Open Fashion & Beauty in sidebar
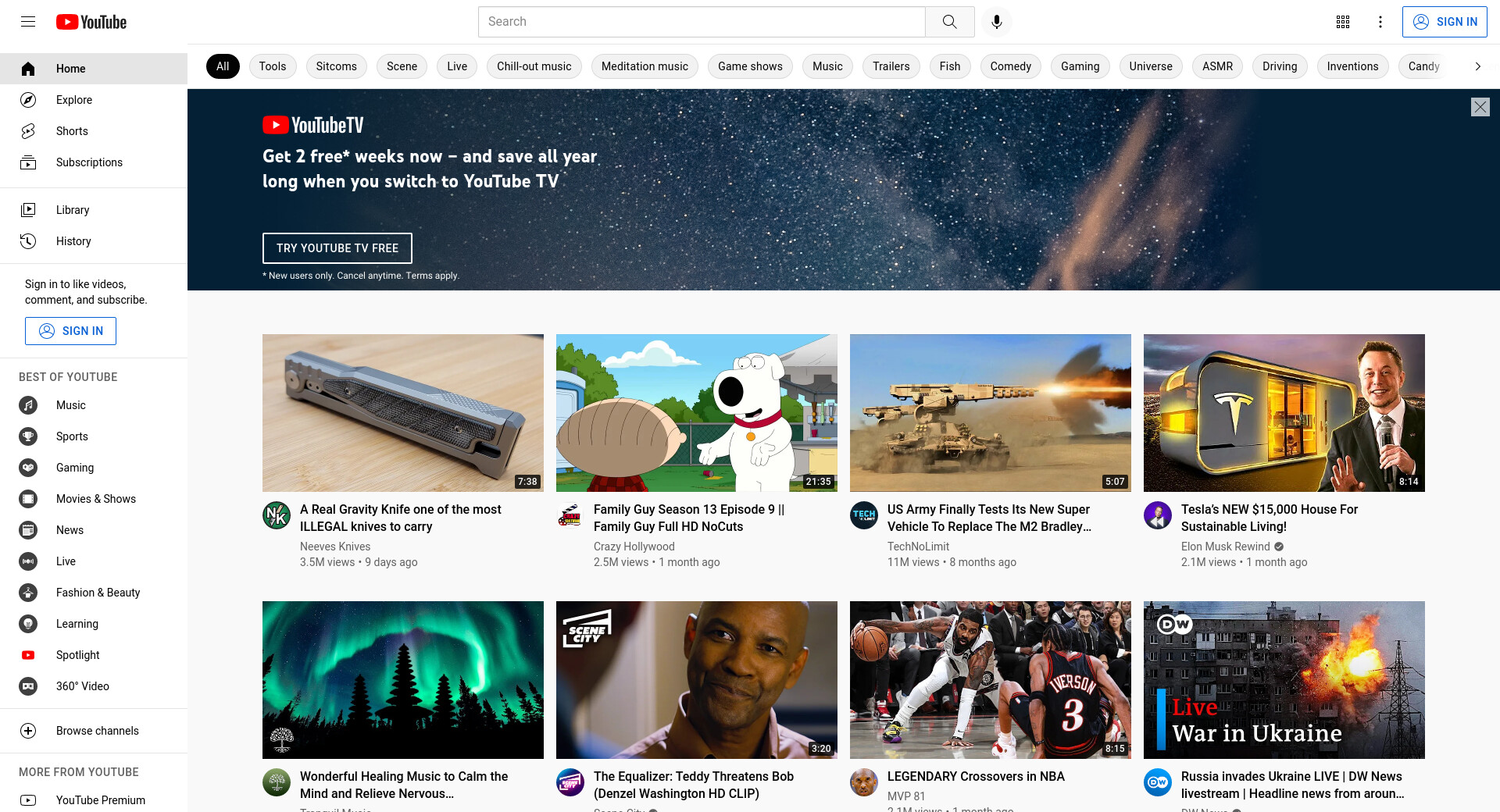Viewport: 1500px width, 812px height. pos(94,593)
